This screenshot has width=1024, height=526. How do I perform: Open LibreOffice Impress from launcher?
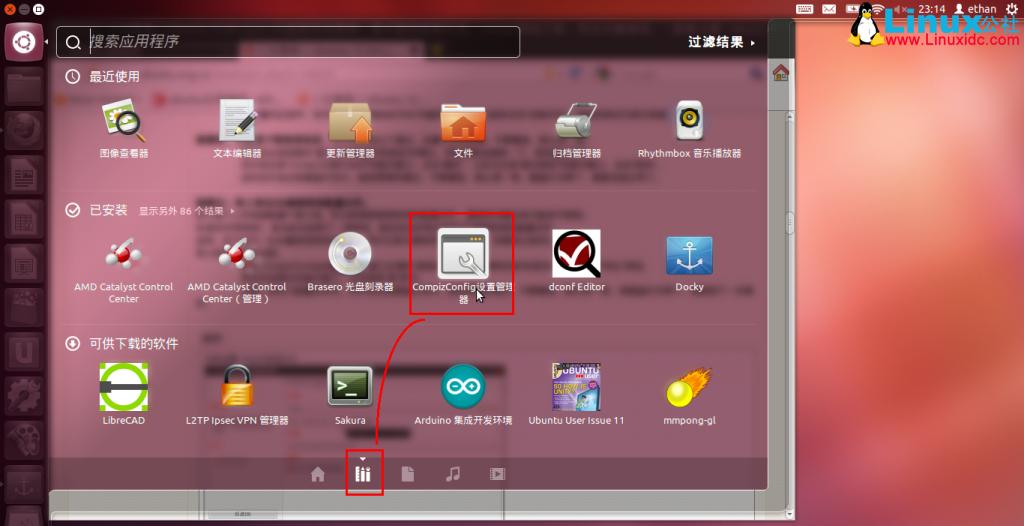(x=24, y=264)
